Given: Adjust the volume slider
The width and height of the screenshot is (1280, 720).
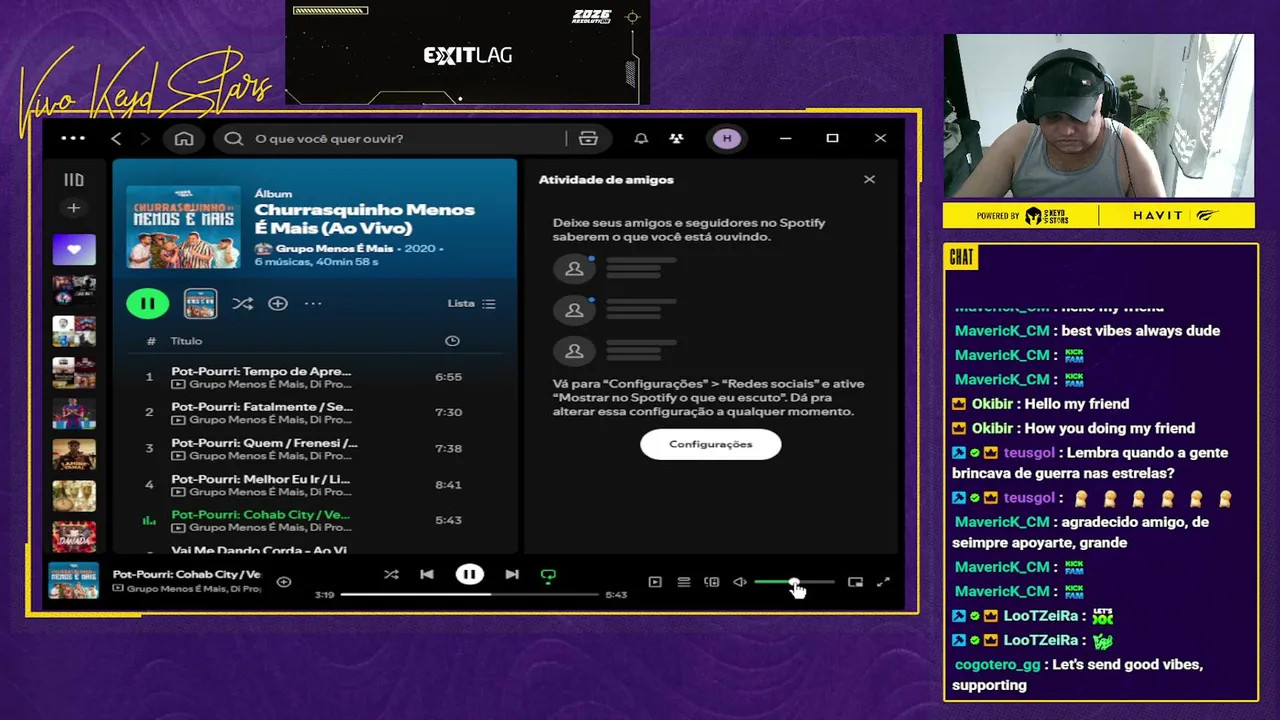Looking at the screenshot, I should (794, 582).
